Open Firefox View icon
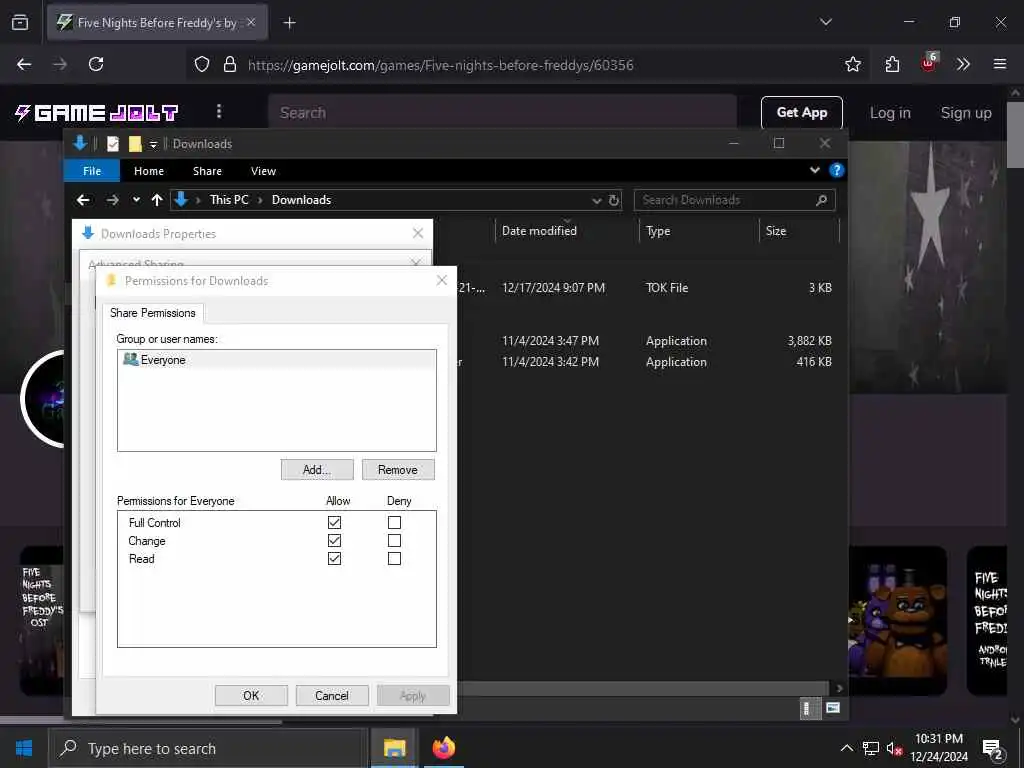 [x=20, y=23]
